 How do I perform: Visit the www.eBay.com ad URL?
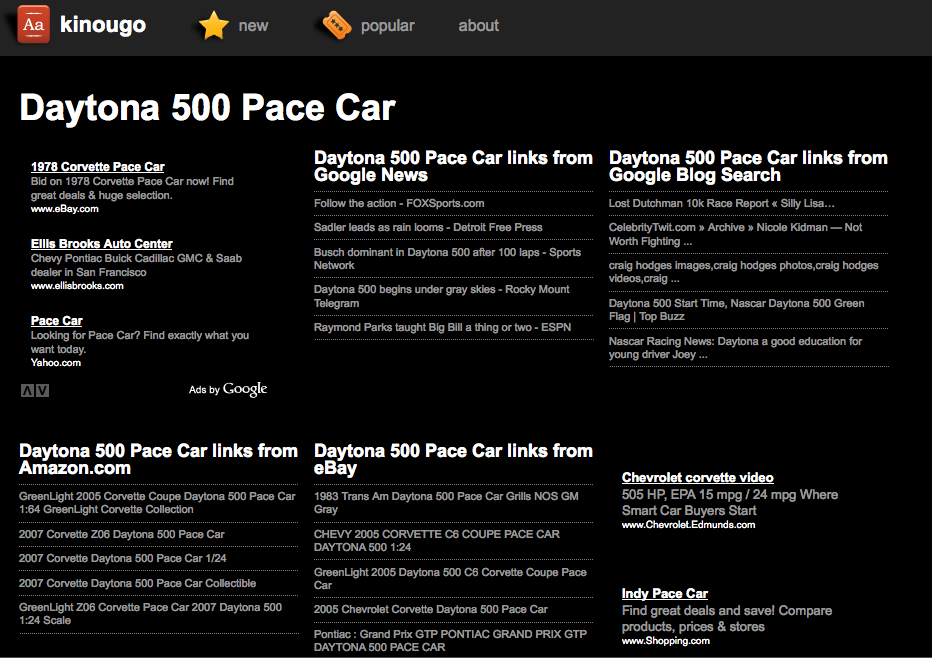pyautogui.click(x=65, y=209)
